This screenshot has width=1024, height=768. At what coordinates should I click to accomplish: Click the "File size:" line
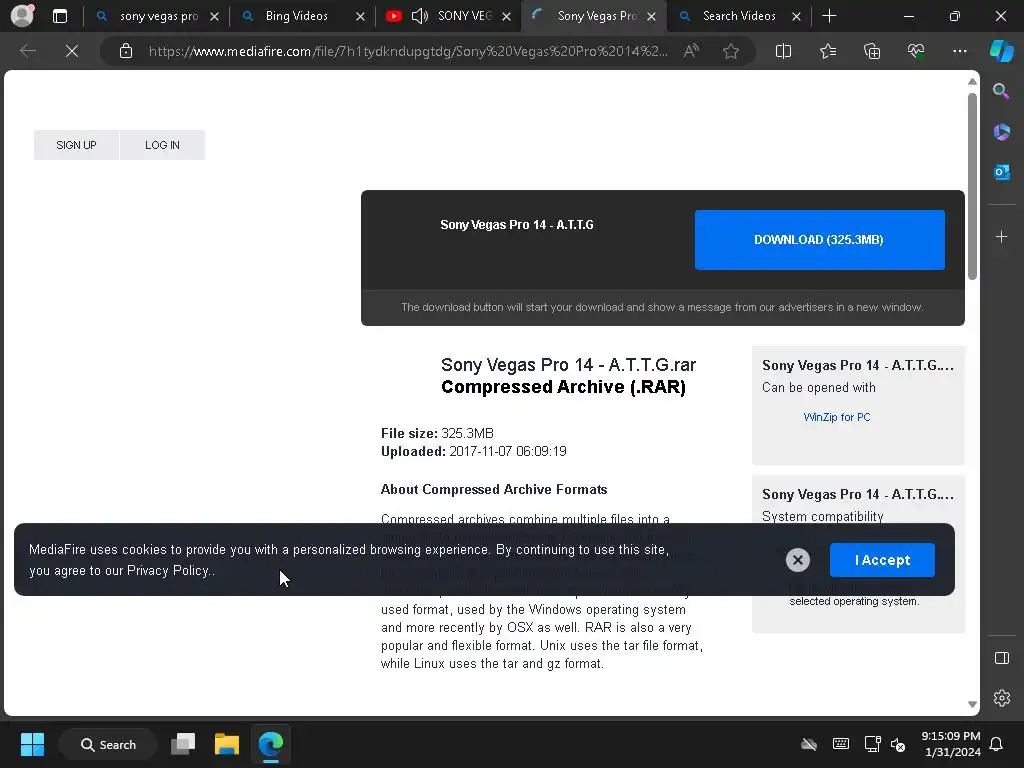[x=437, y=433]
